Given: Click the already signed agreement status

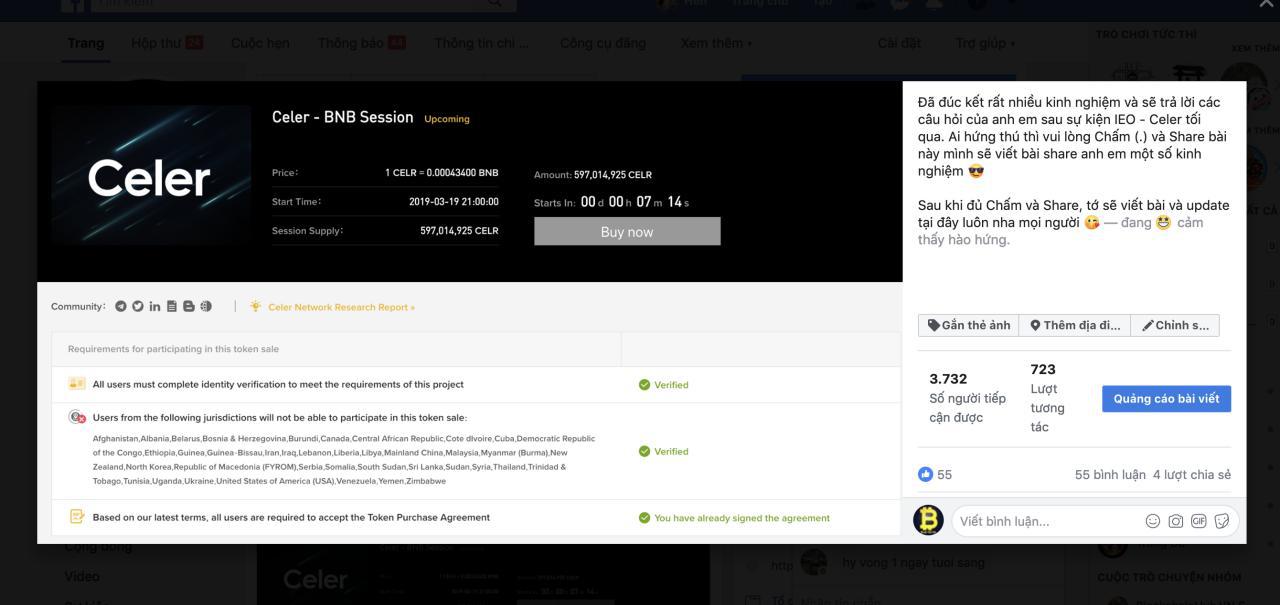Looking at the screenshot, I should [734, 518].
